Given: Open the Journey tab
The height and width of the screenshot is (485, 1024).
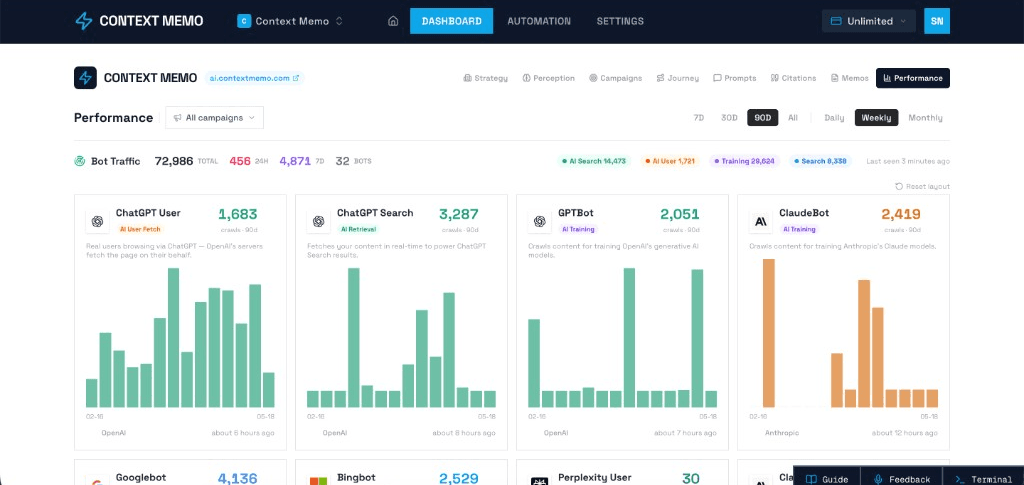Looking at the screenshot, I should tap(678, 78).
